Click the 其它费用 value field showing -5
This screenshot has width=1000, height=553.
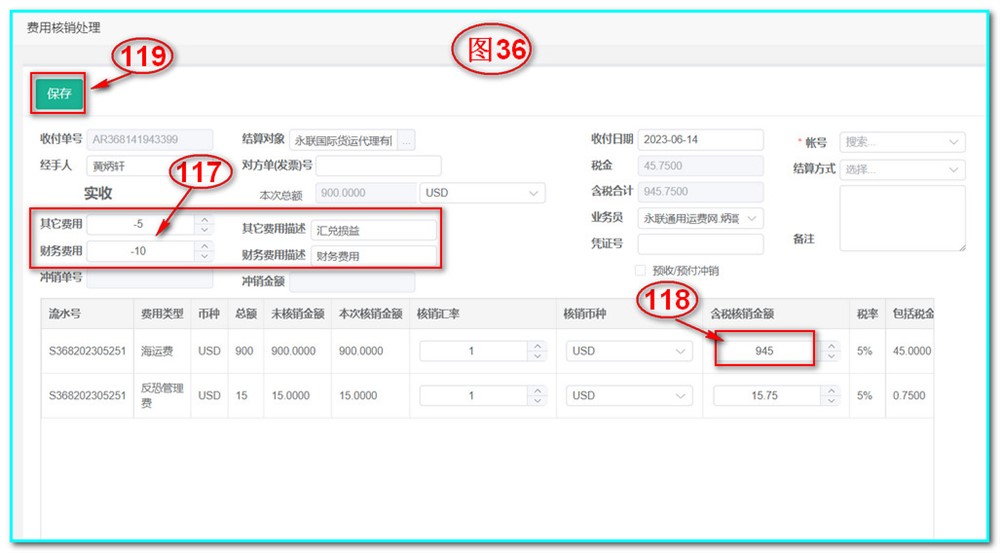[140, 225]
